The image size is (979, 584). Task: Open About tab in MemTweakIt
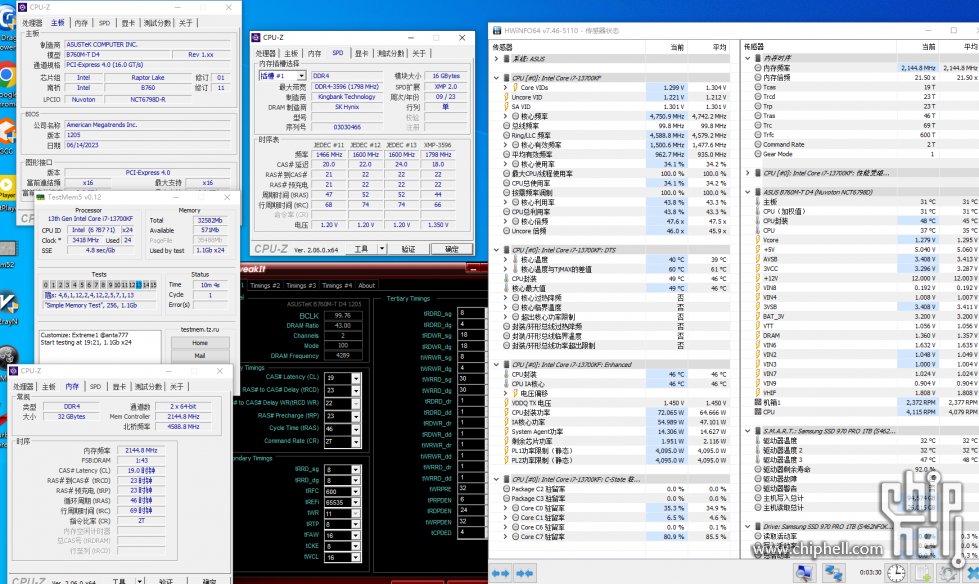tap(367, 285)
